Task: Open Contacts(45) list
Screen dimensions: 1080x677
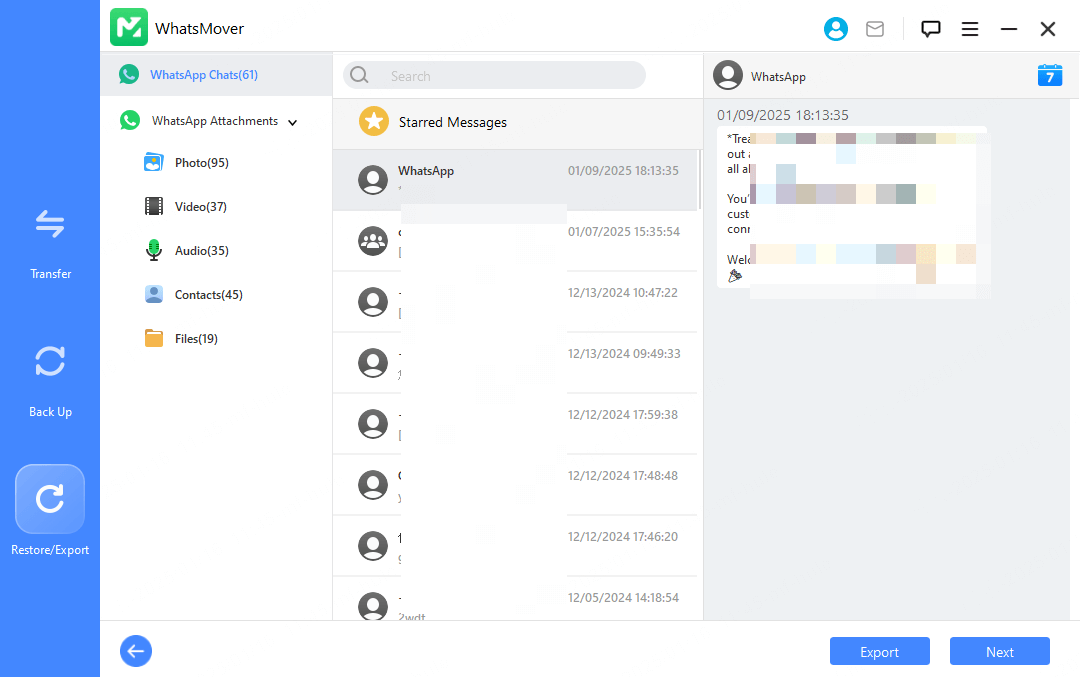Action: click(x=208, y=295)
